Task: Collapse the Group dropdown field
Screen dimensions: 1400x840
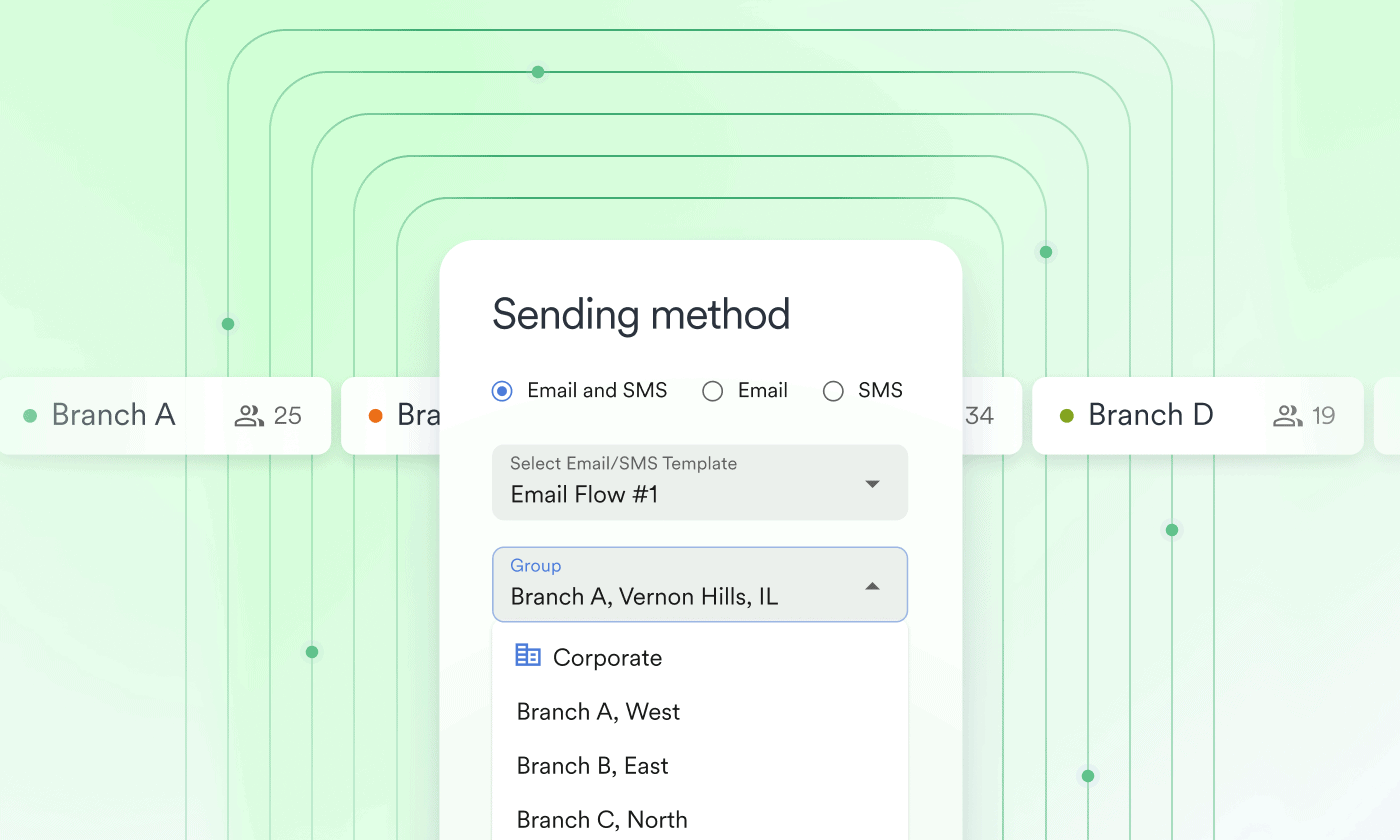Action: pyautogui.click(x=700, y=584)
